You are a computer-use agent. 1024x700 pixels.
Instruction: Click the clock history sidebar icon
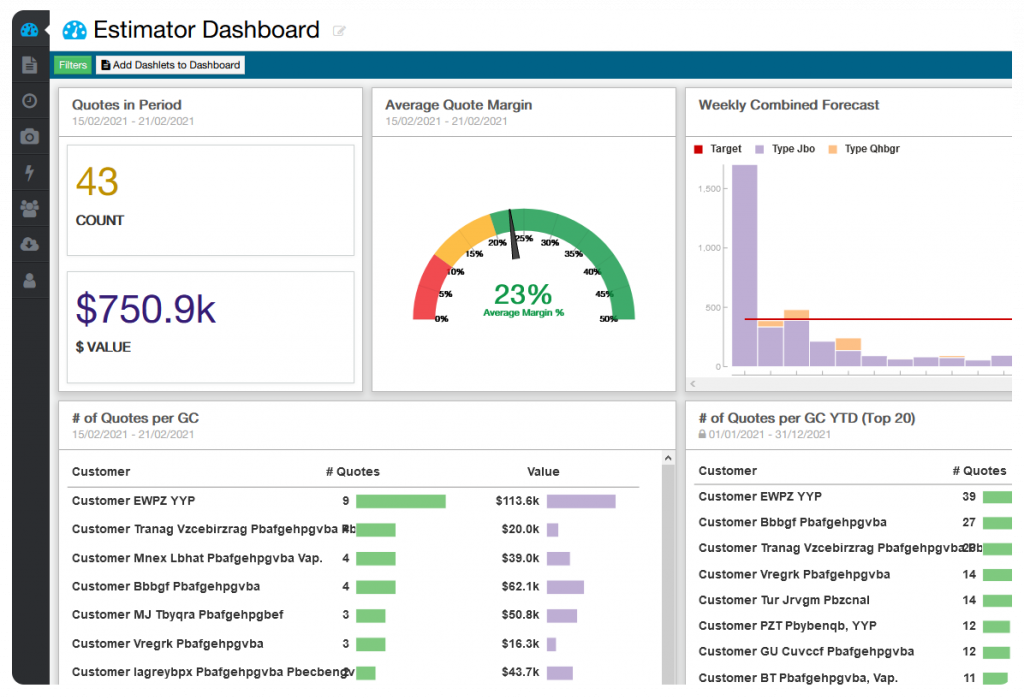click(29, 101)
